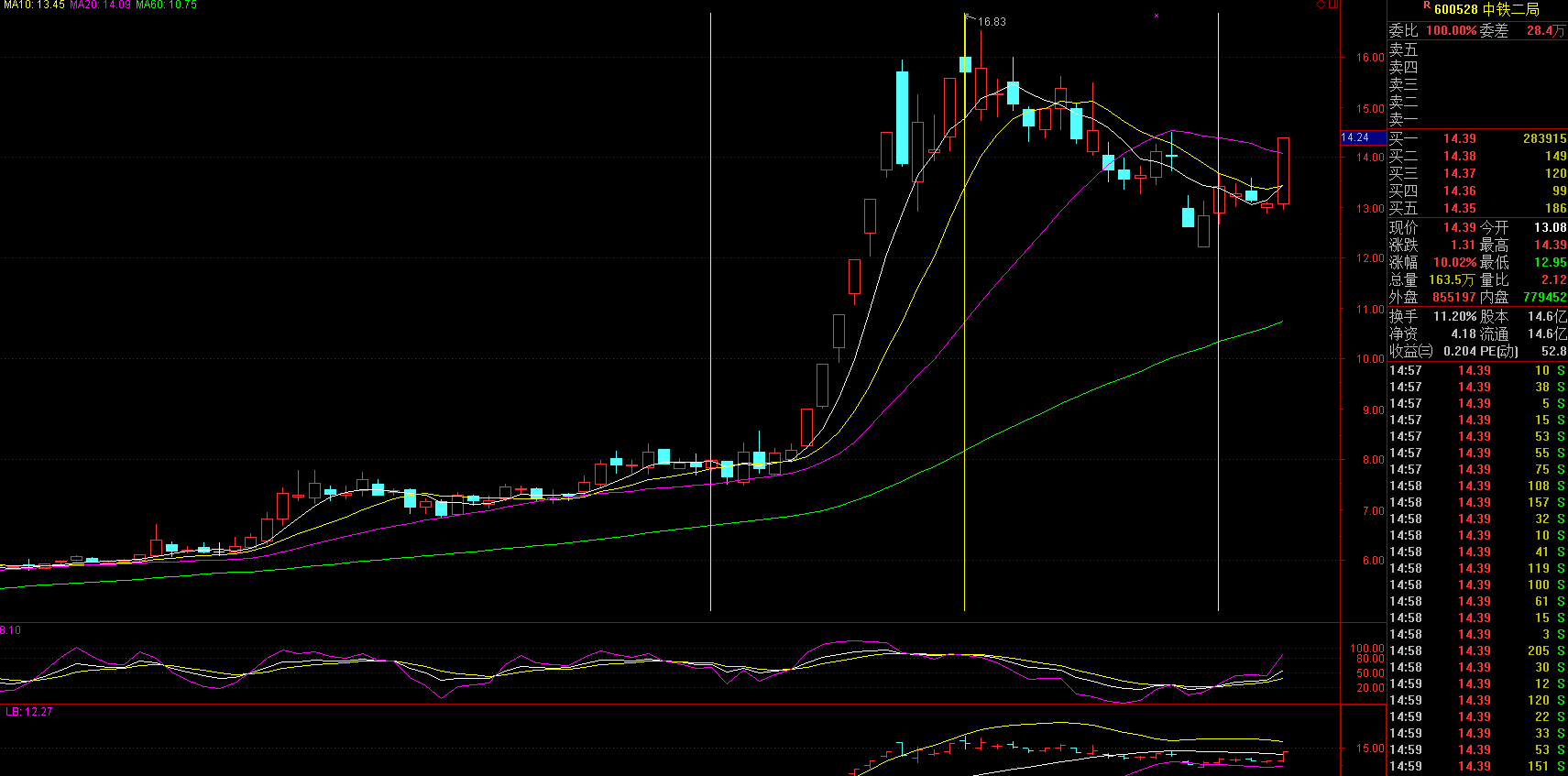Select the 买一 bid row at 14.39
This screenshot has height=776, width=1568.
tap(1477, 138)
